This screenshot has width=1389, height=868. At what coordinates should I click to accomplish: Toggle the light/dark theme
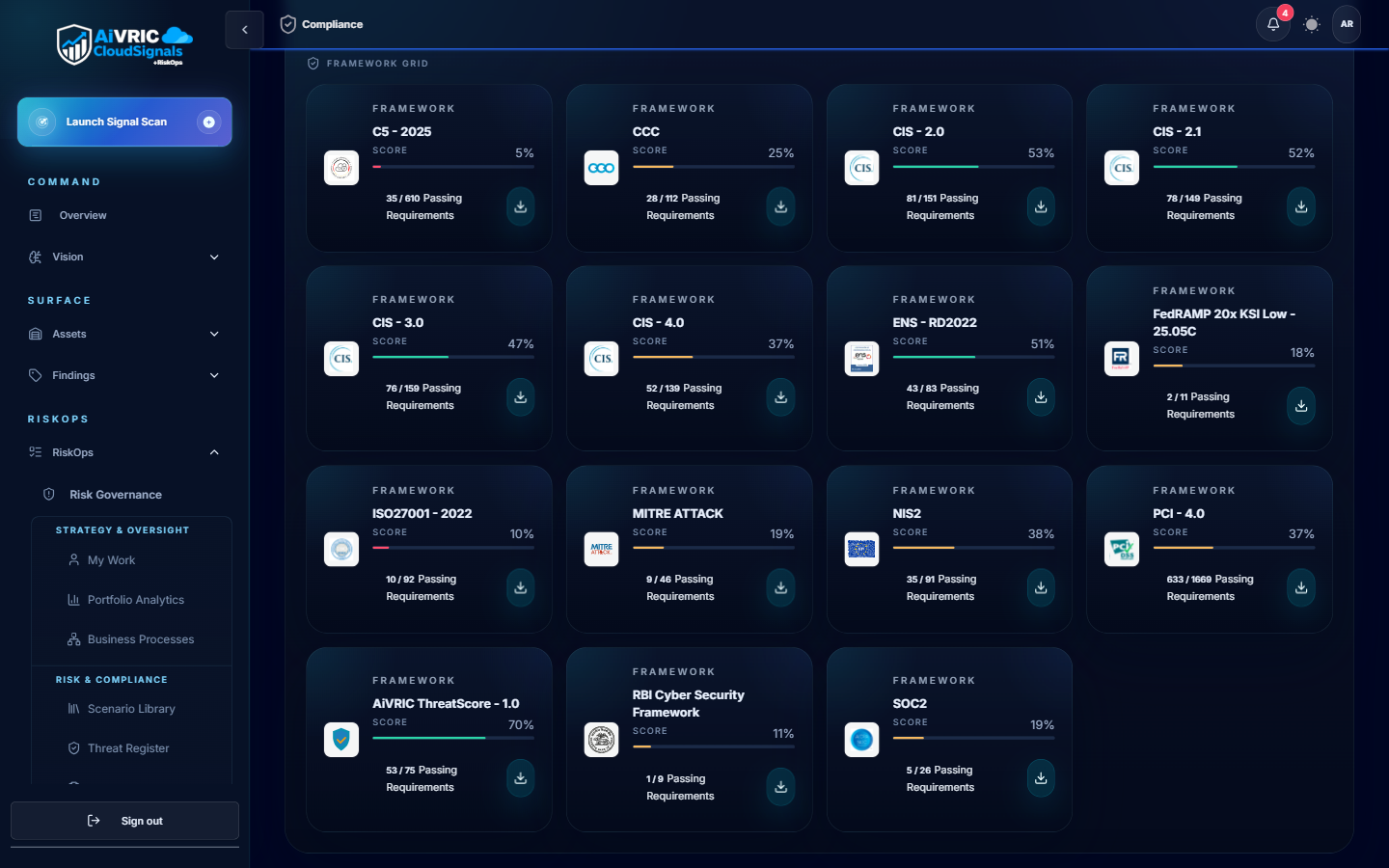[1311, 24]
